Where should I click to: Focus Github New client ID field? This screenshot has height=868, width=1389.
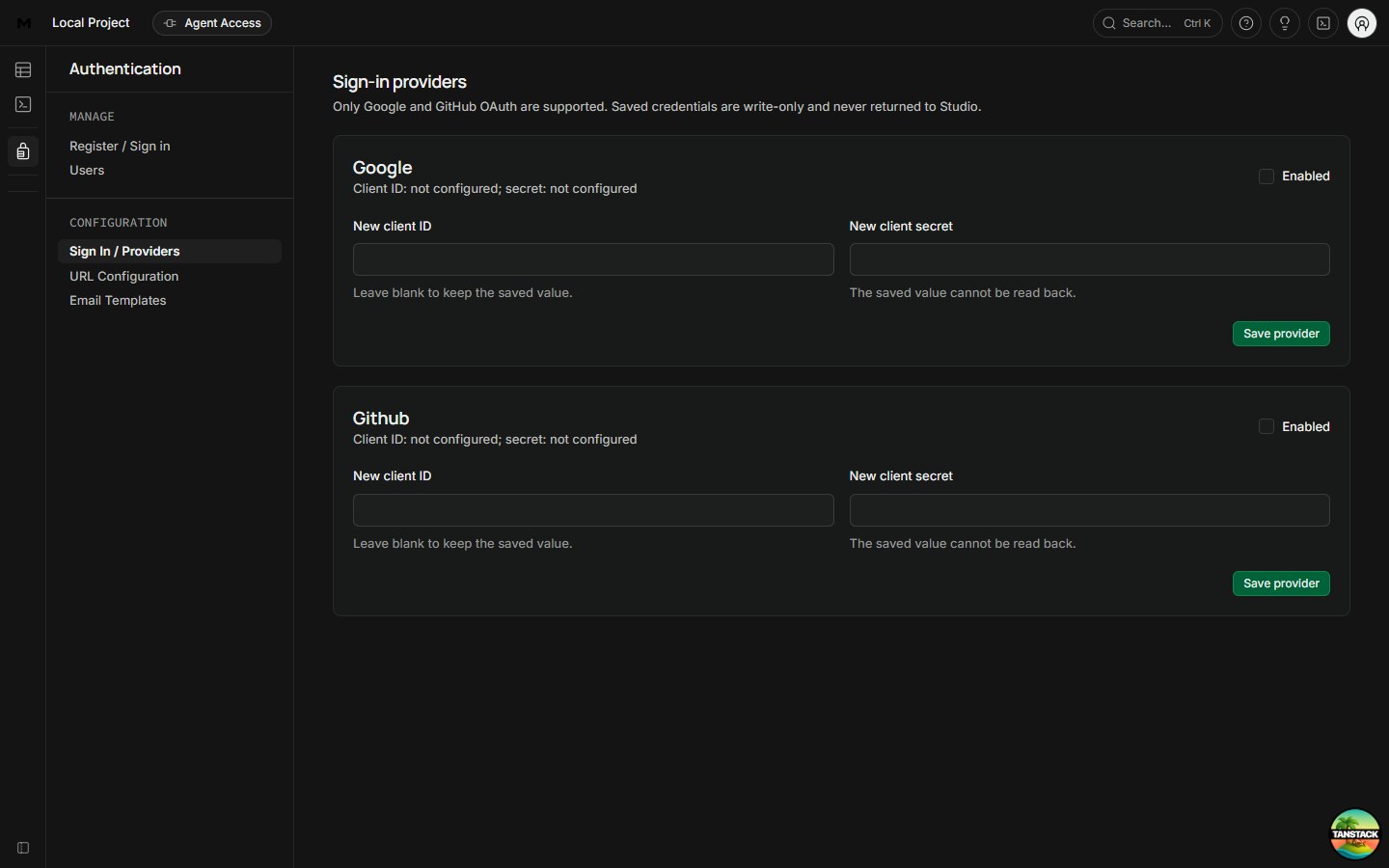[593, 510]
